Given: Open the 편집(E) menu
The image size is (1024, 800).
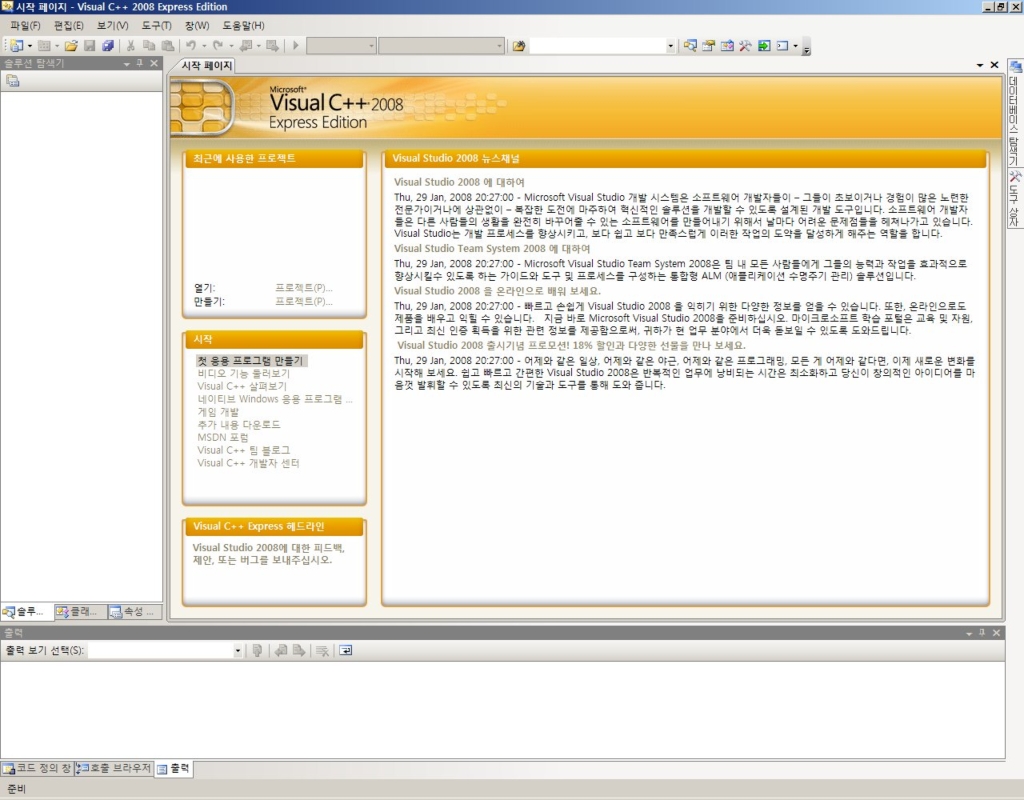Looking at the screenshot, I should (x=69, y=25).
